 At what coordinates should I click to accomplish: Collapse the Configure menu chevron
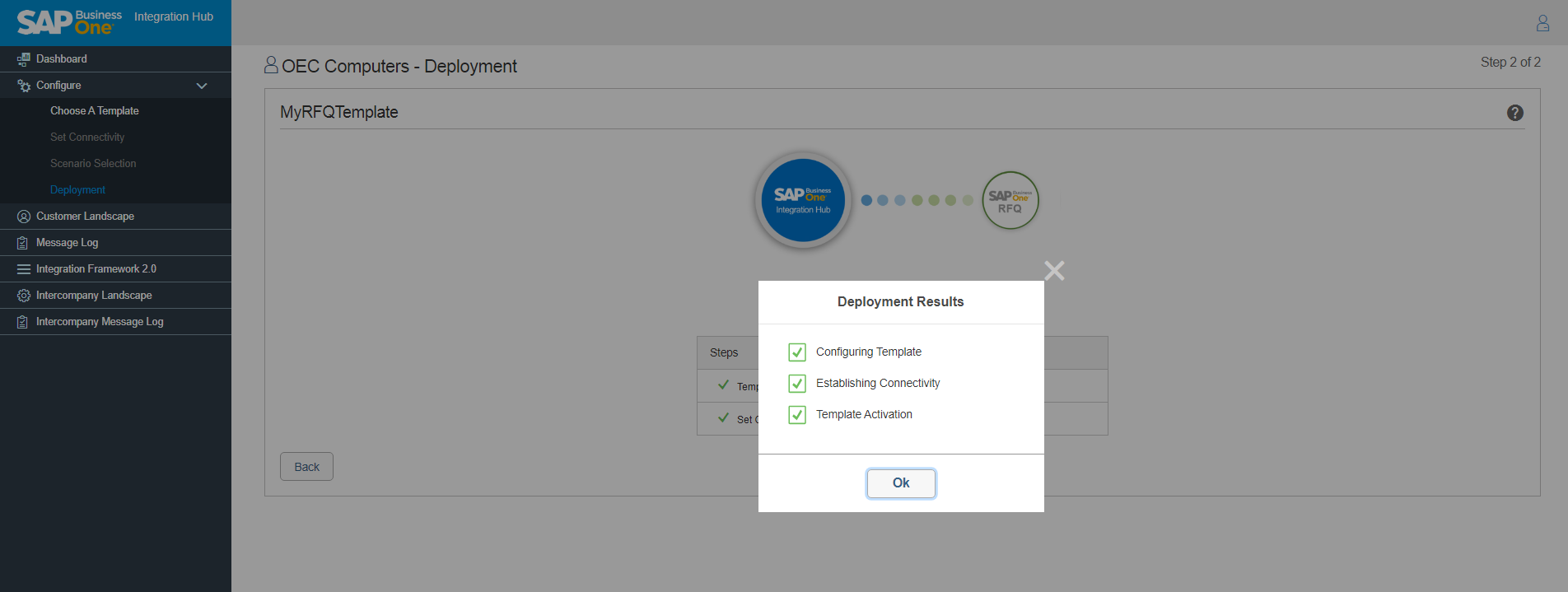pyautogui.click(x=202, y=86)
